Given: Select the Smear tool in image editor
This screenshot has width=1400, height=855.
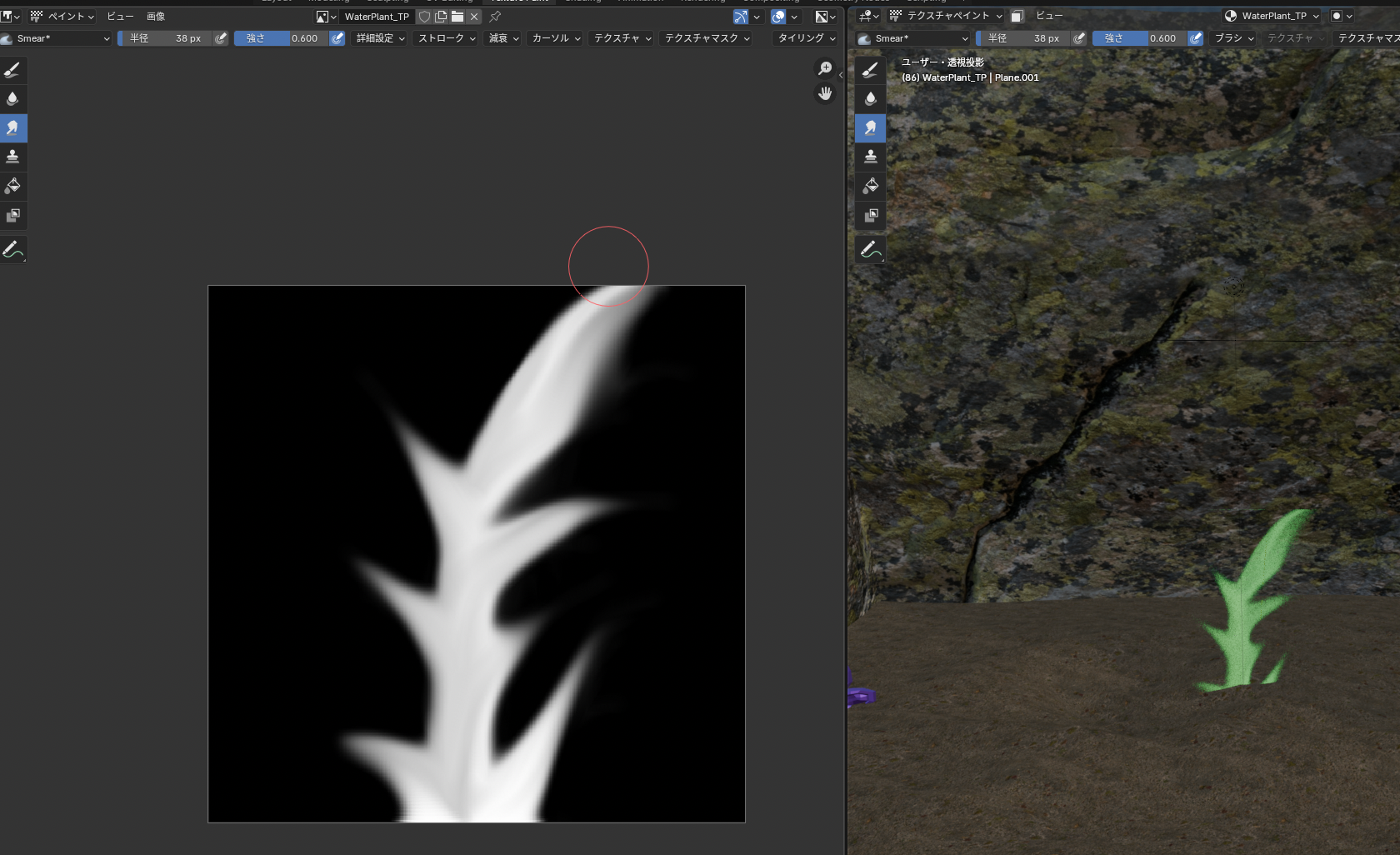Looking at the screenshot, I should 12,128.
